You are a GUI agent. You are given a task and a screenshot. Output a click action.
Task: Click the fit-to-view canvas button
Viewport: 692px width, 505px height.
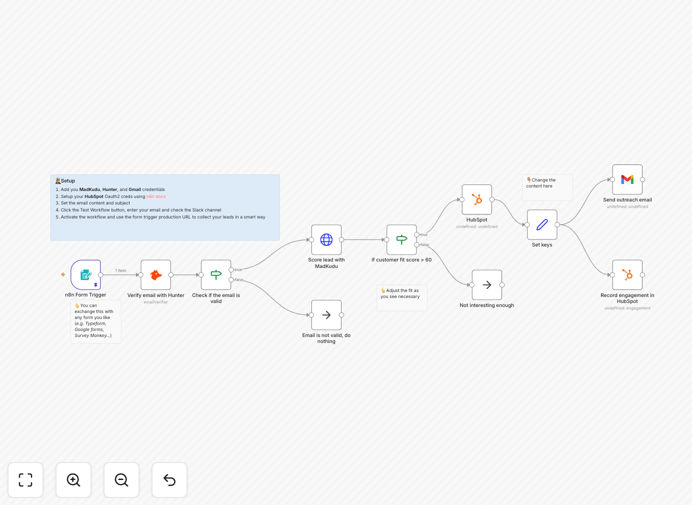coord(26,480)
